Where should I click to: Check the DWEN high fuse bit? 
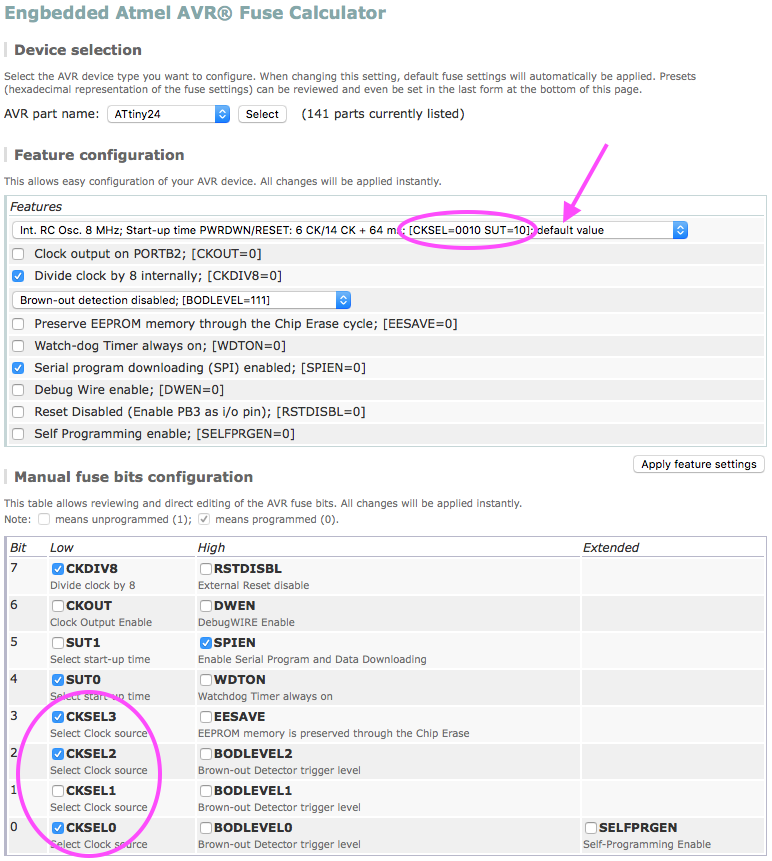tap(206, 606)
